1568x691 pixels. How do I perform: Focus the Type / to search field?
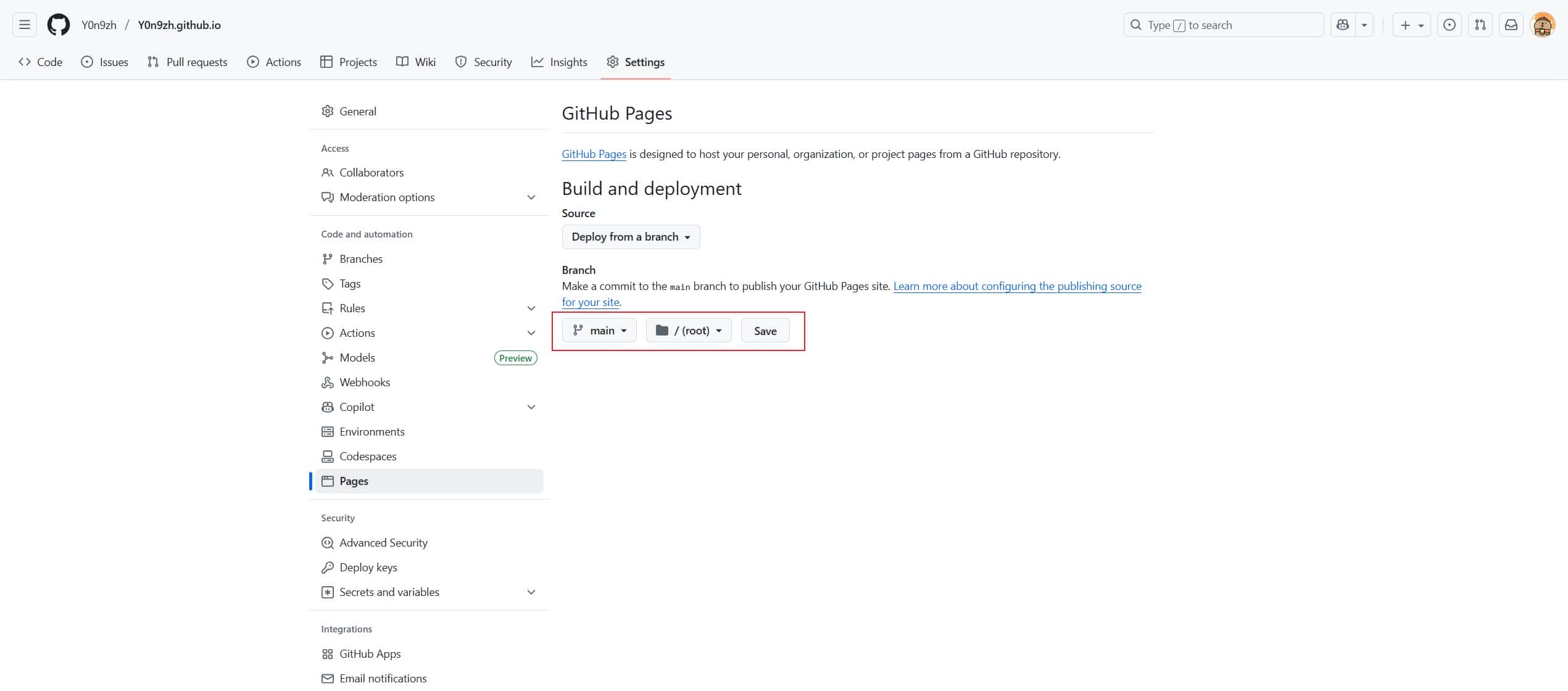(1224, 25)
